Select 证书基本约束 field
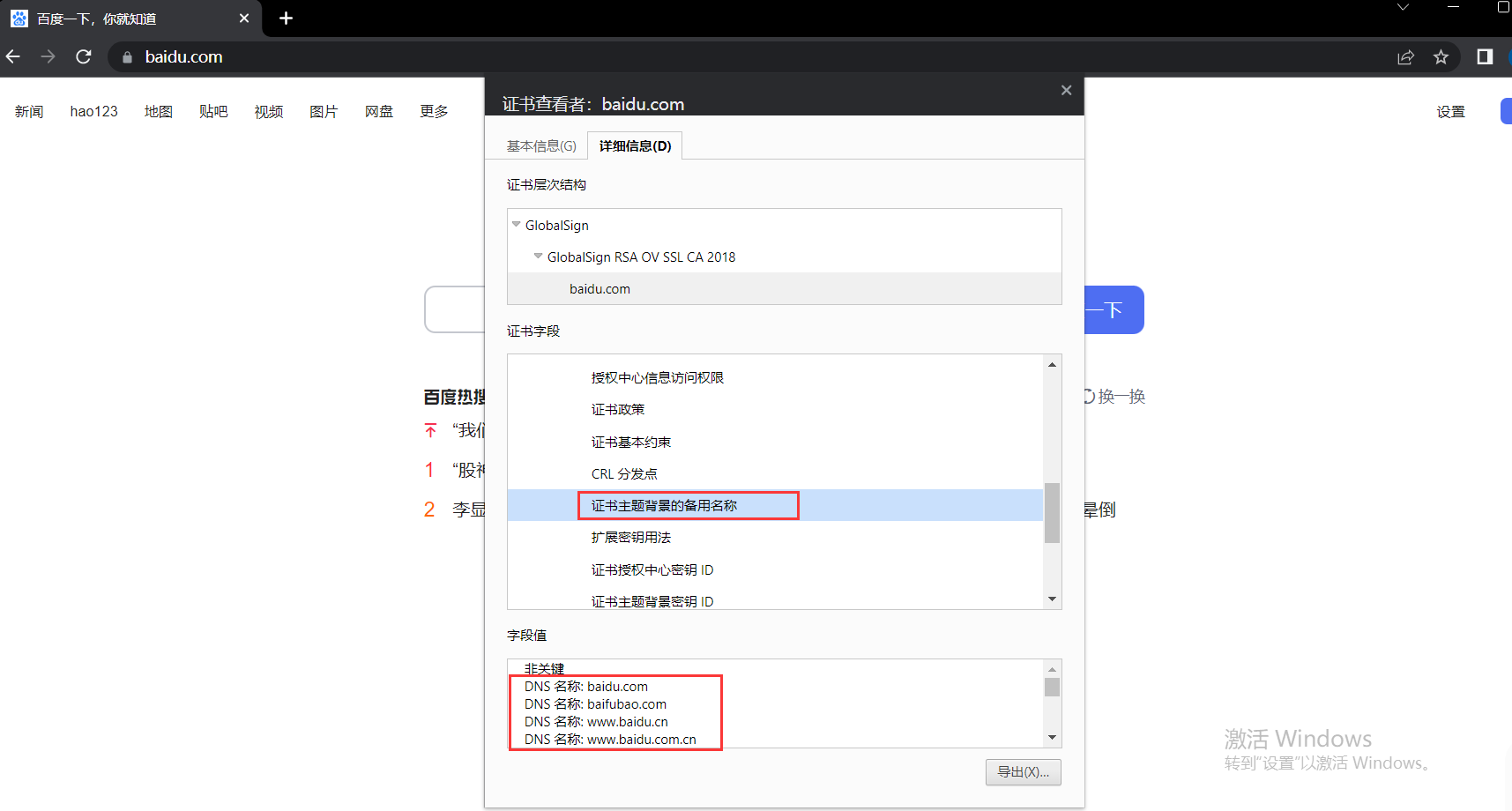 pyautogui.click(x=631, y=443)
